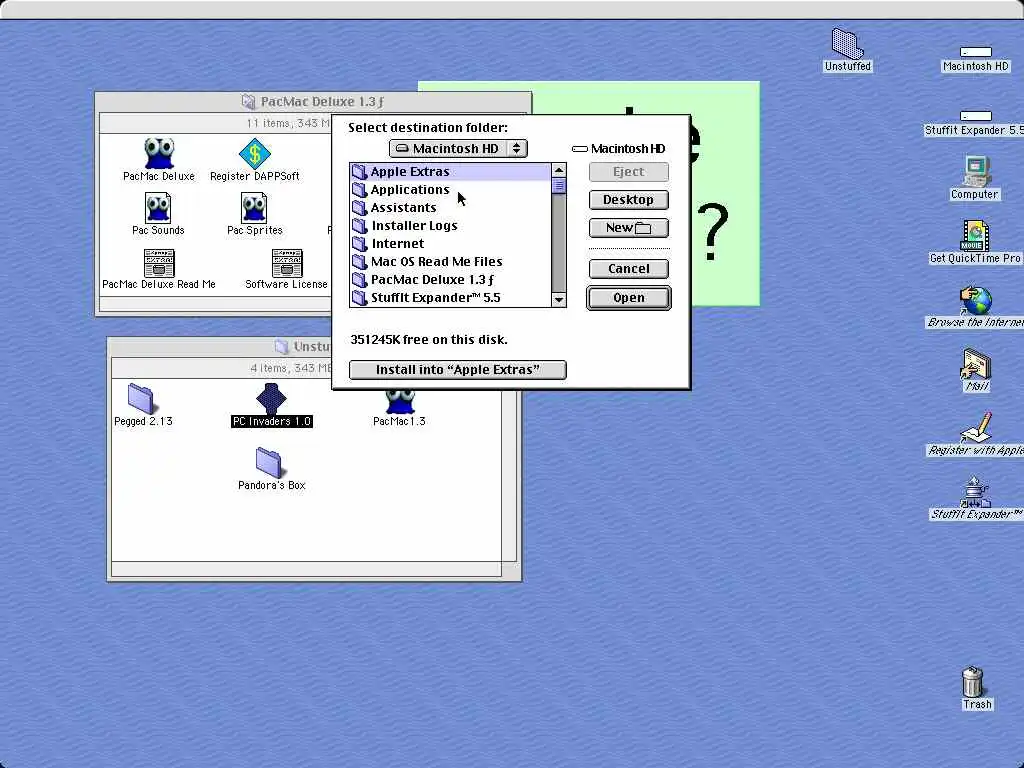The height and width of the screenshot is (768, 1024).
Task: Select the Macintosh HD desktop drive icon
Action: [x=976, y=52]
